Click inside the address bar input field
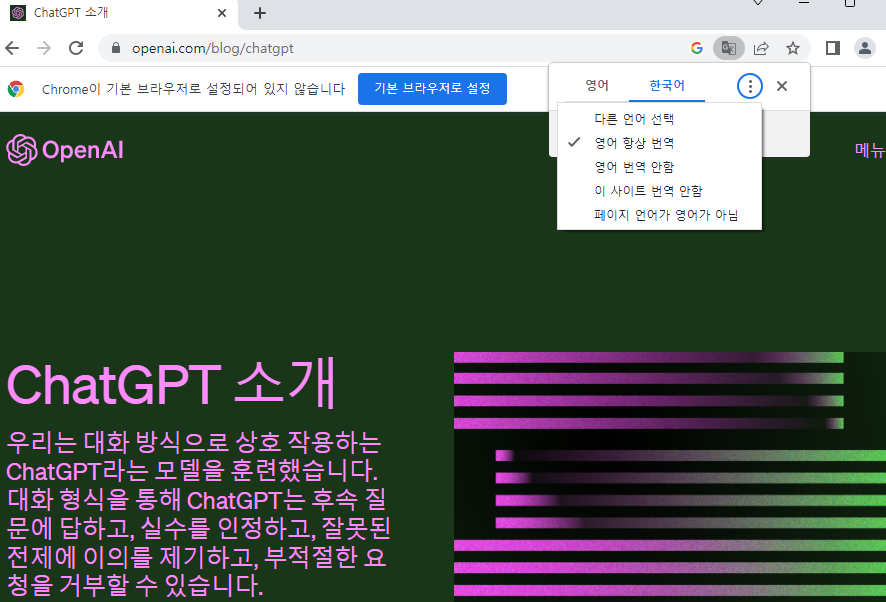Viewport: 886px width, 602px height. click(x=300, y=47)
